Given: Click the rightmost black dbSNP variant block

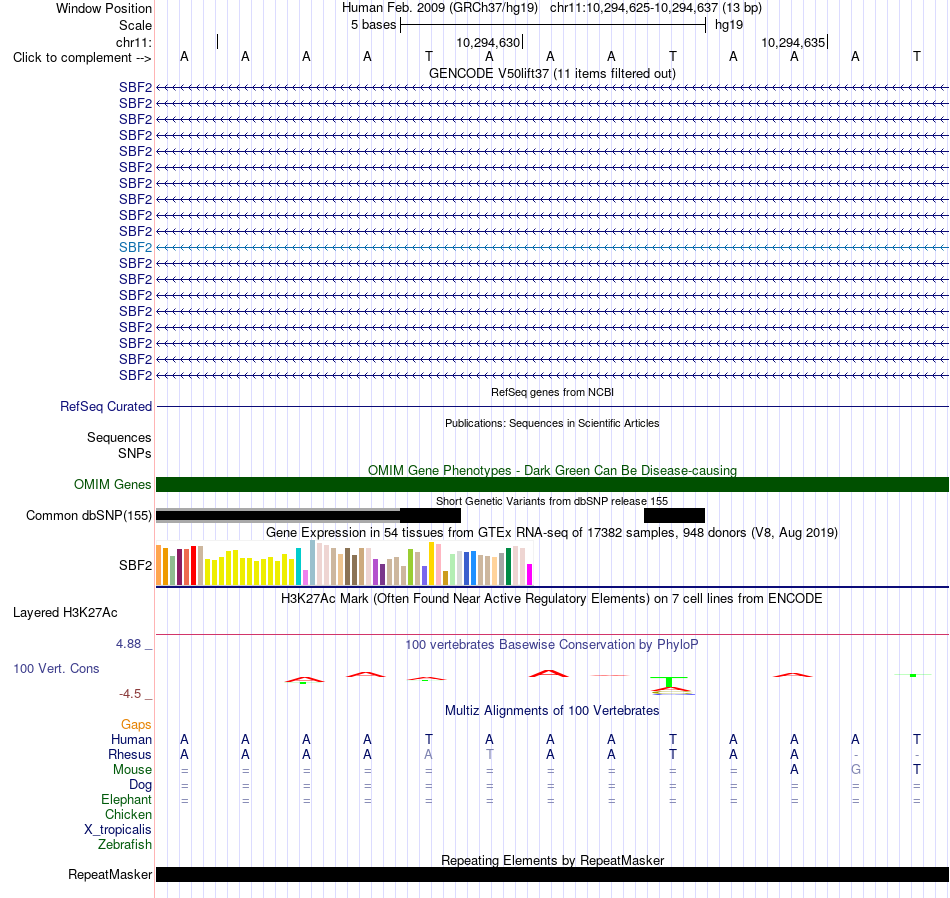Looking at the screenshot, I should tap(674, 516).
